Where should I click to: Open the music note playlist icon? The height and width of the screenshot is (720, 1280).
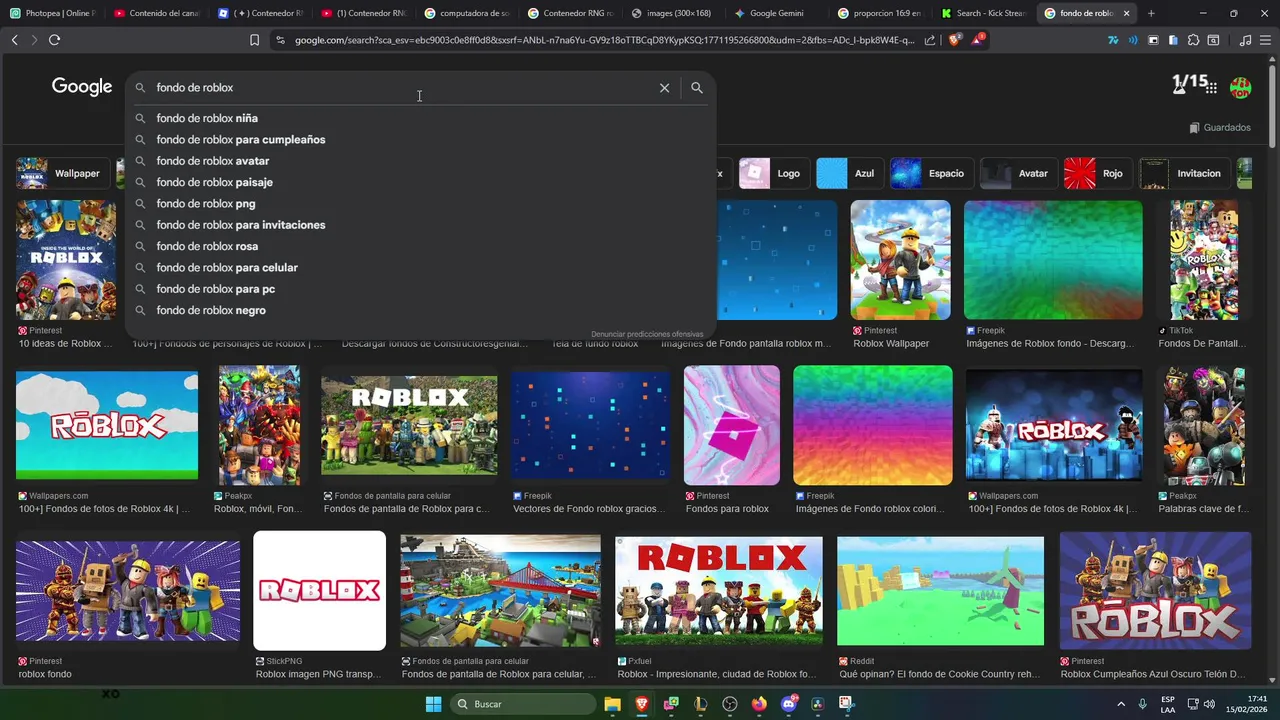[x=1245, y=40]
